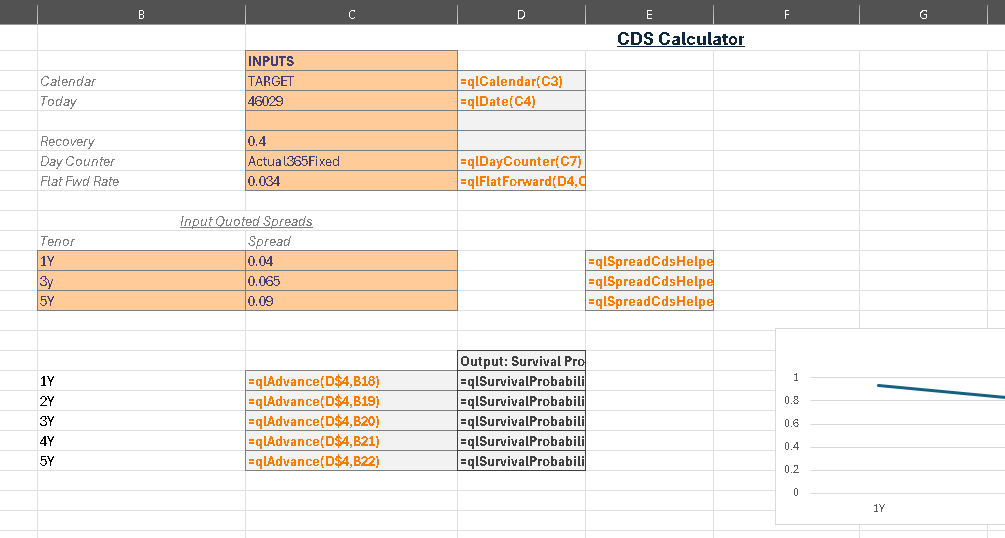Select the Output: Survival header cell
Screen dimensions: 1005x538
click(521, 360)
